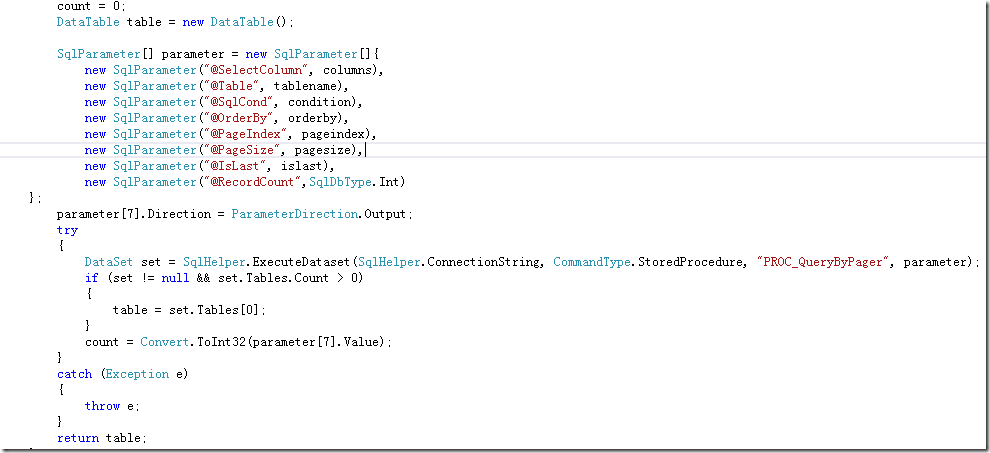
Task: Click "ParameterDirection.Output" text
Action: (x=318, y=214)
